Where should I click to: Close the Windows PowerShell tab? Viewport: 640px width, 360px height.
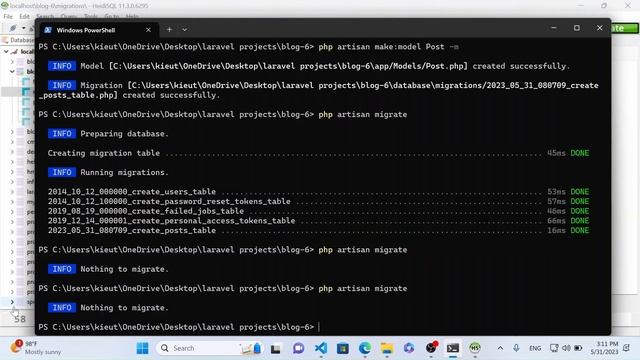(148, 30)
